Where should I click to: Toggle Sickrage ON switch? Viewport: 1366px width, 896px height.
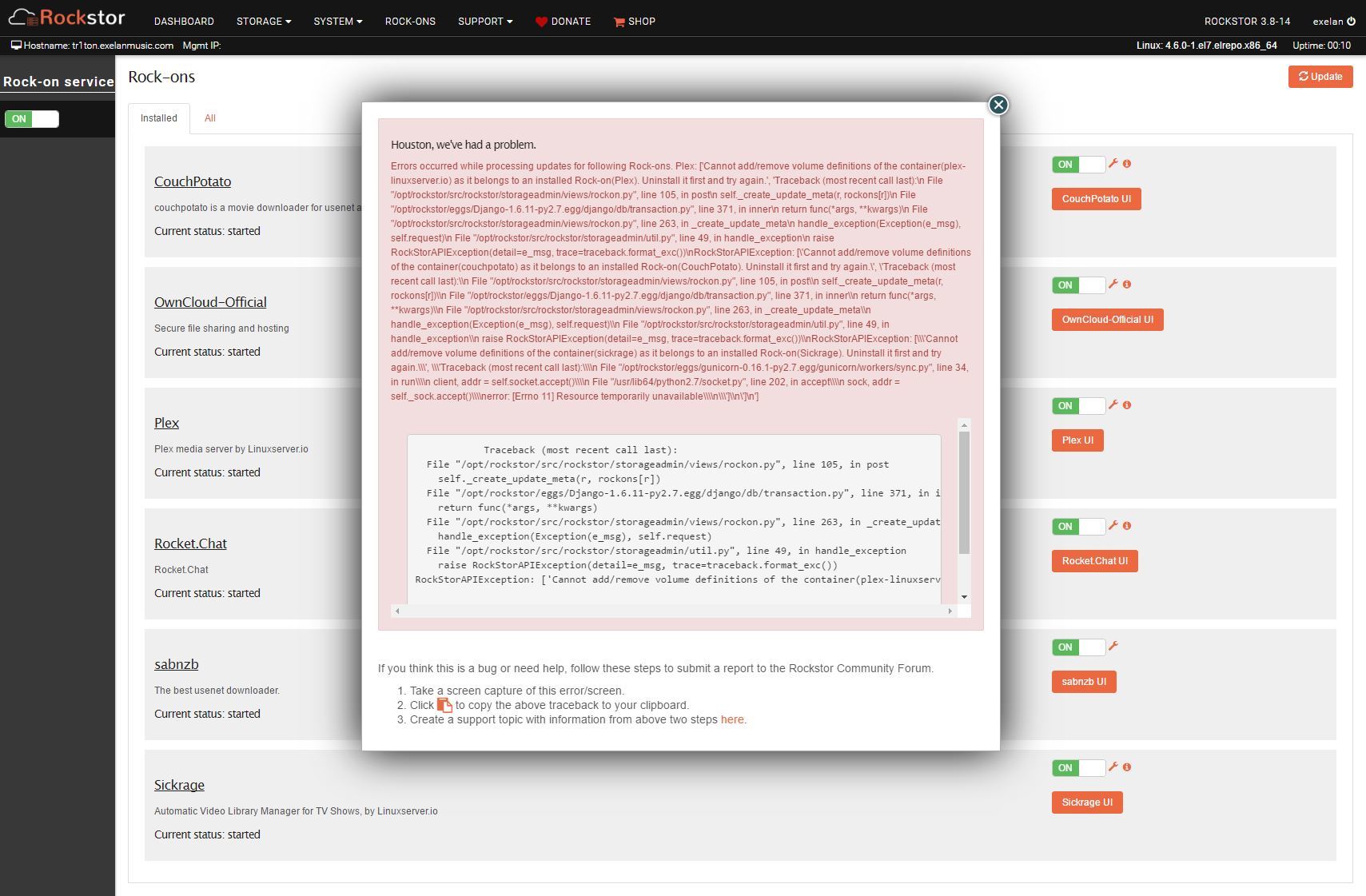pyautogui.click(x=1079, y=768)
